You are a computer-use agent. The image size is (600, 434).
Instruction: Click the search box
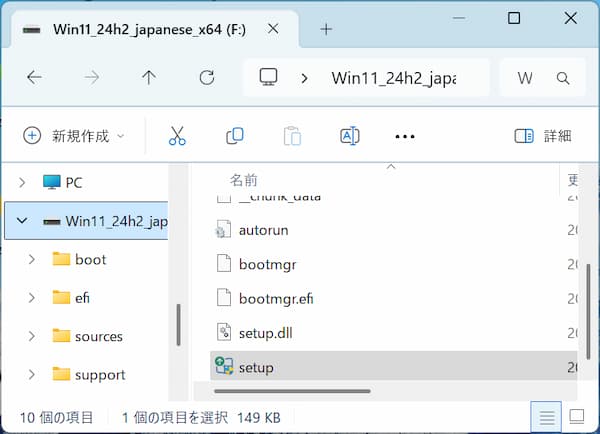point(543,78)
